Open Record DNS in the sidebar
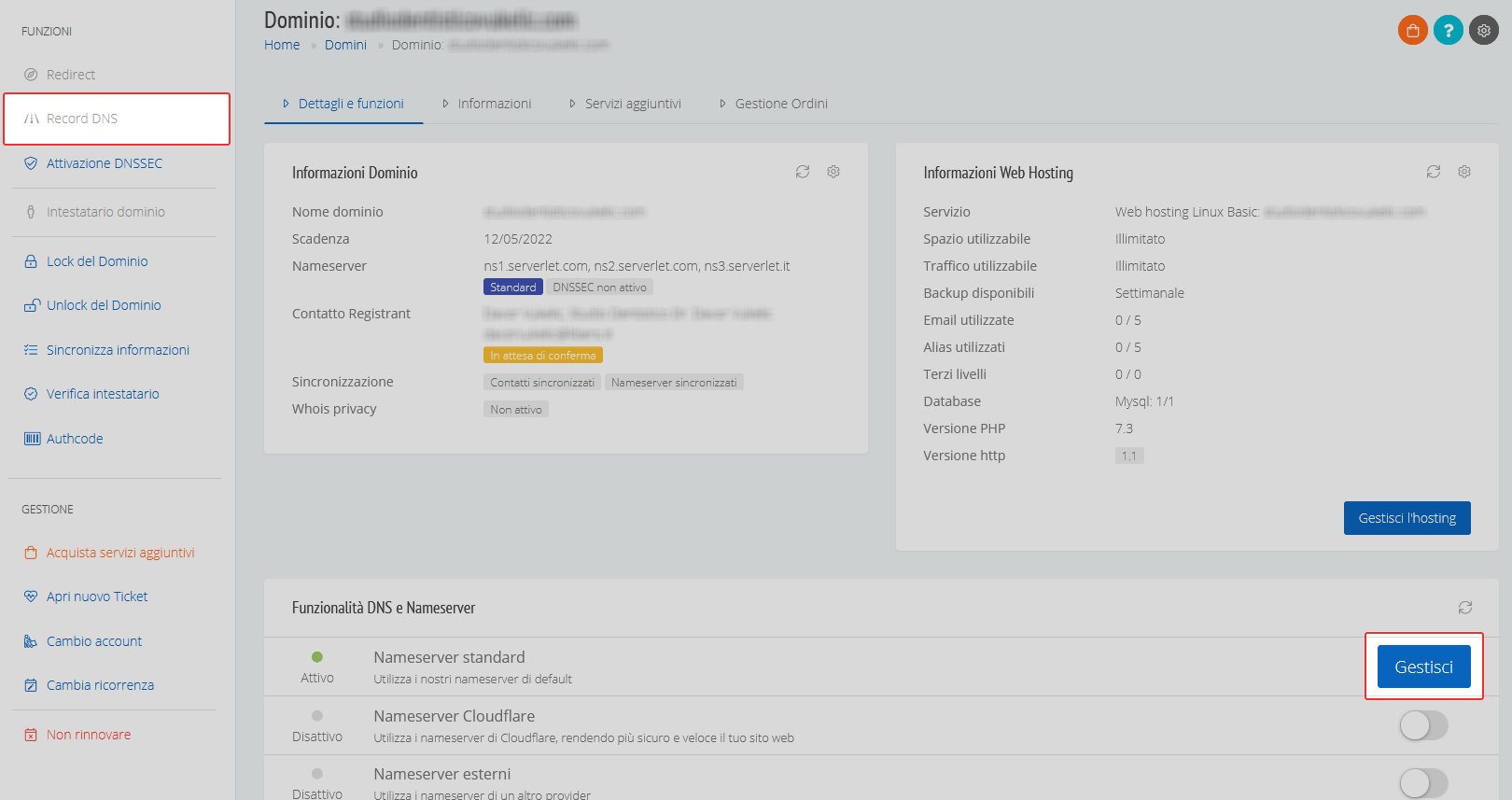This screenshot has width=1512, height=800. coord(117,119)
